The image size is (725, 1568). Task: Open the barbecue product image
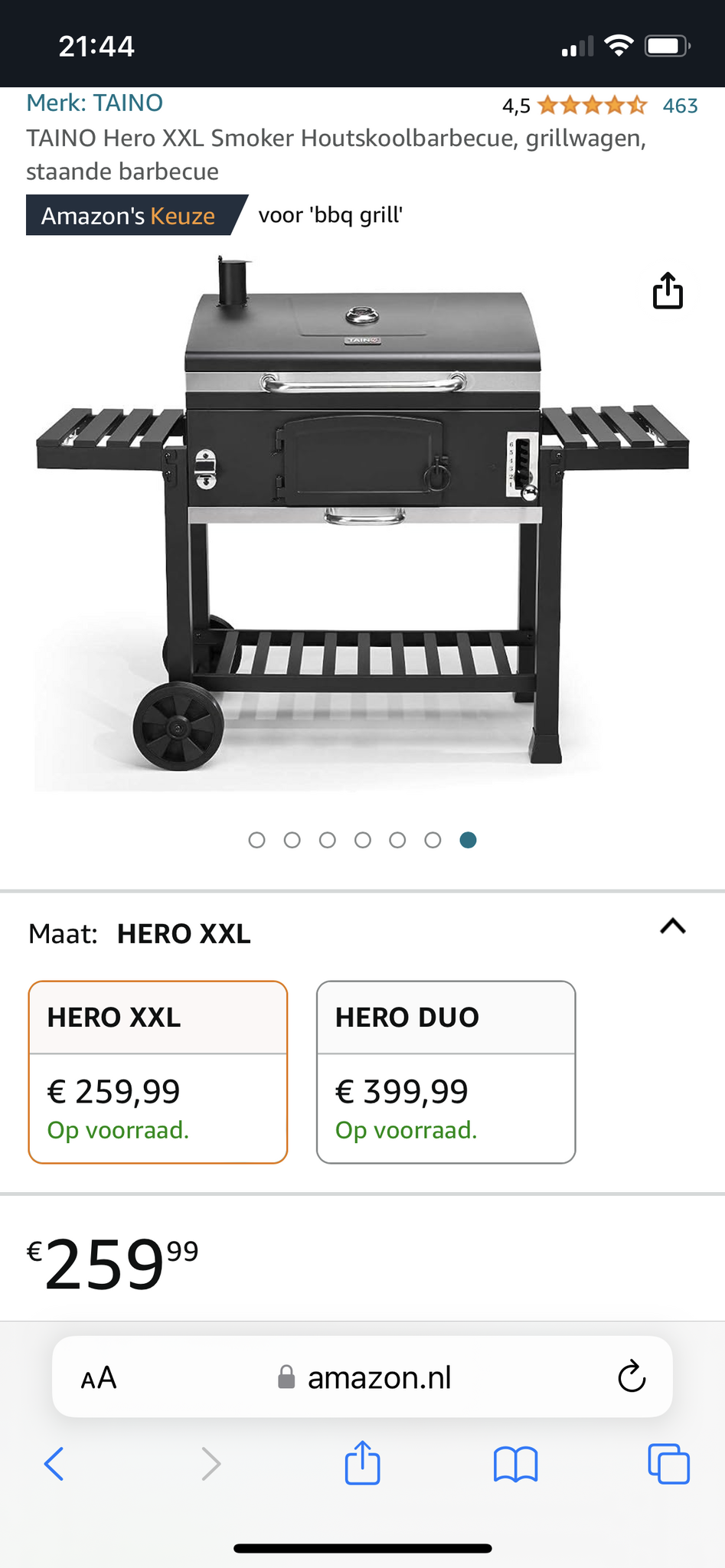(x=362, y=521)
